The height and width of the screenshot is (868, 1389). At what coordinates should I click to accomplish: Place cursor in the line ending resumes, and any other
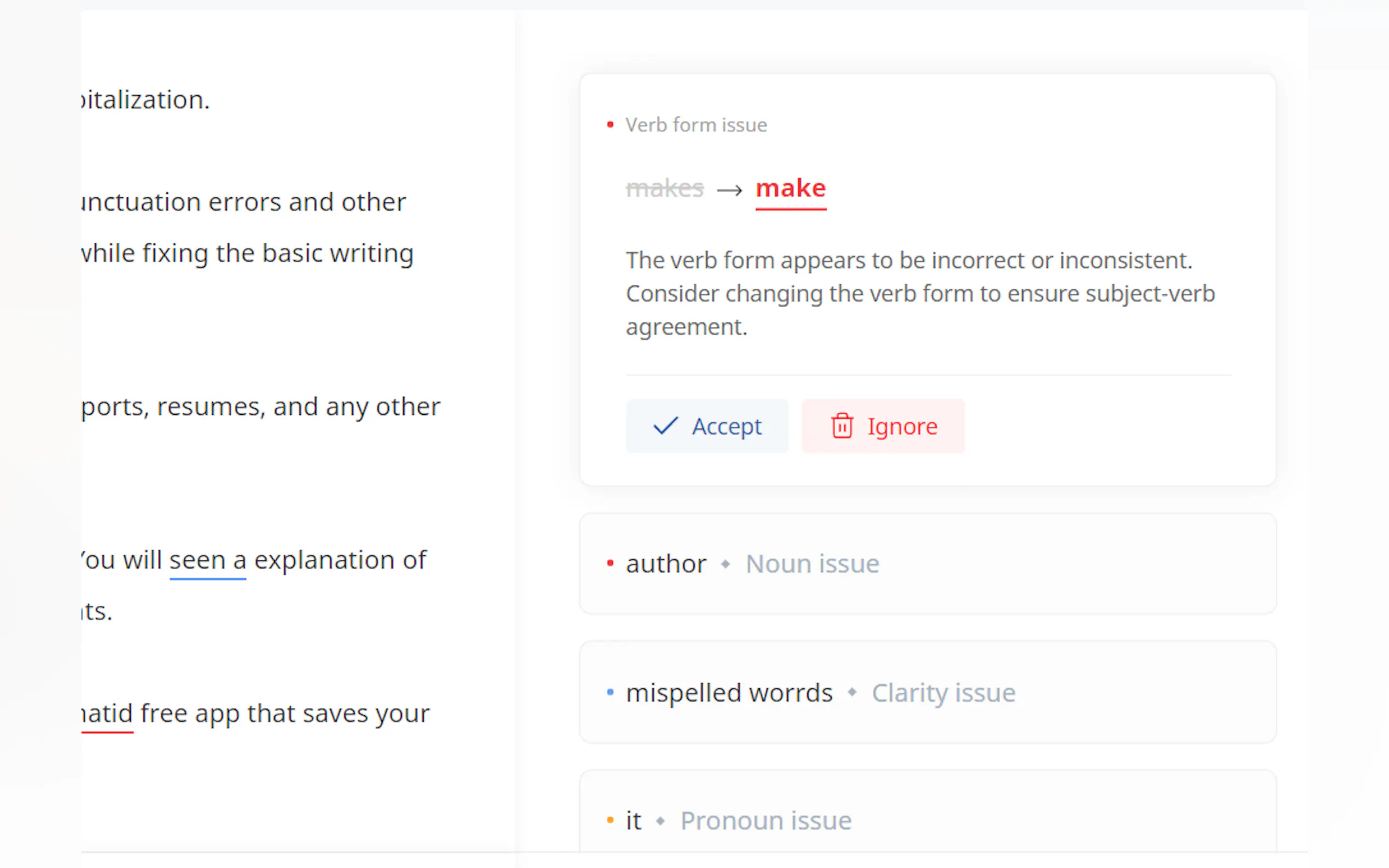261,407
